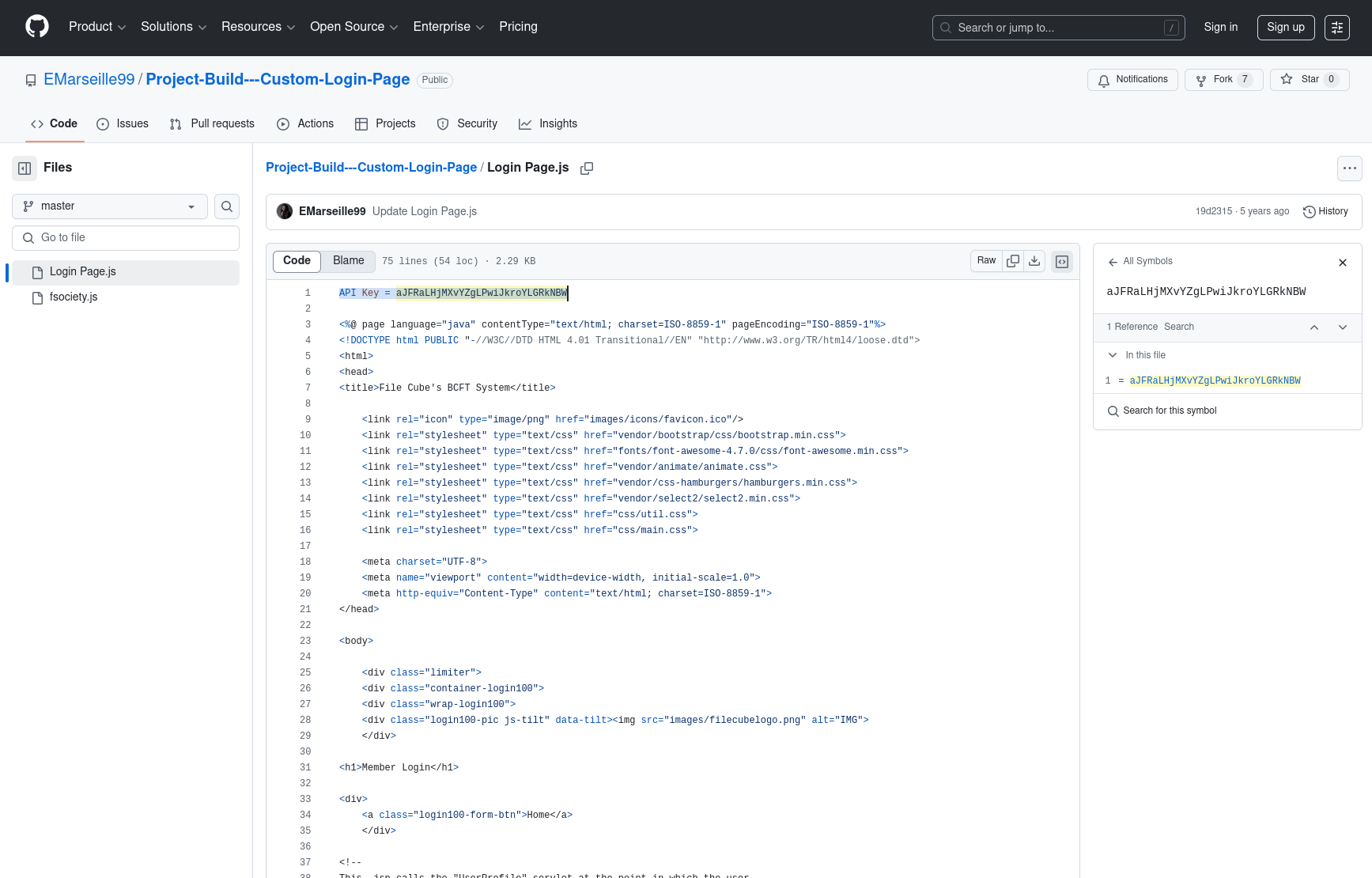Switch to the Code view toggle
This screenshot has height=878, width=1372.
297,261
